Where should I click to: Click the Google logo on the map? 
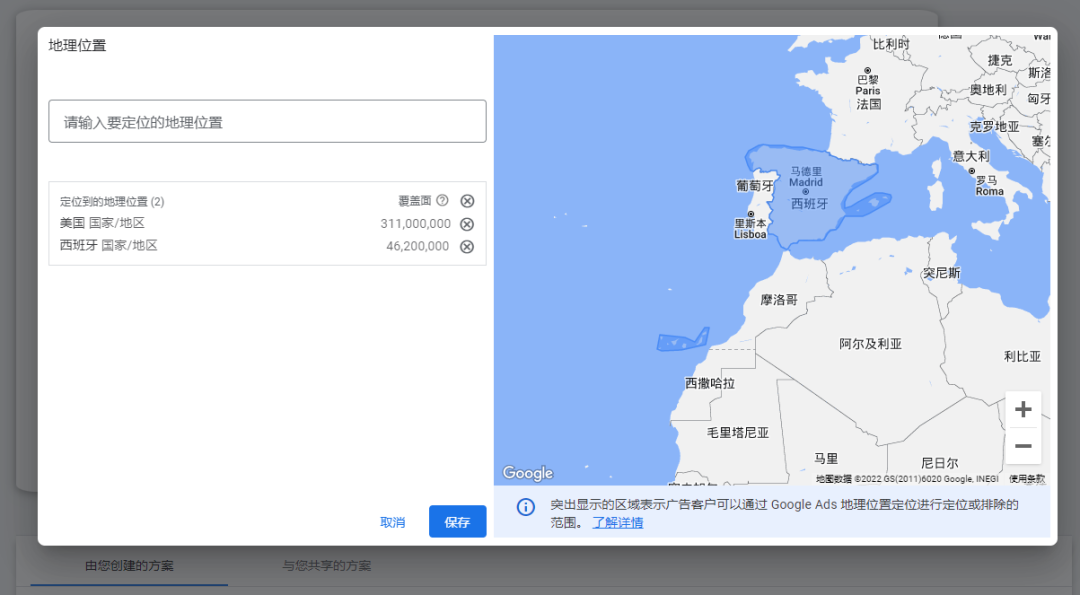pos(527,472)
